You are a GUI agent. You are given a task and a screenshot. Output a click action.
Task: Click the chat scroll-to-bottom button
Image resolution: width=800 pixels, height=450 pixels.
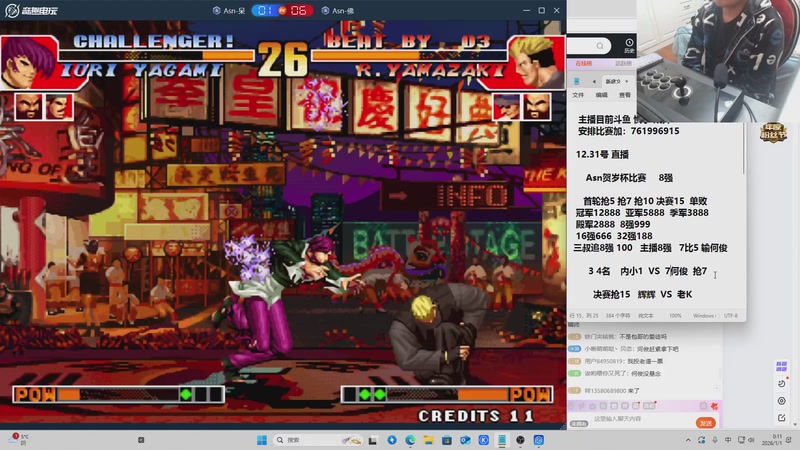(716, 389)
